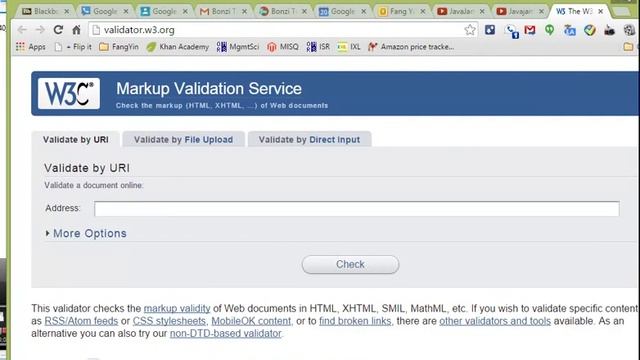Select Validate by URI tab

(x=76, y=140)
